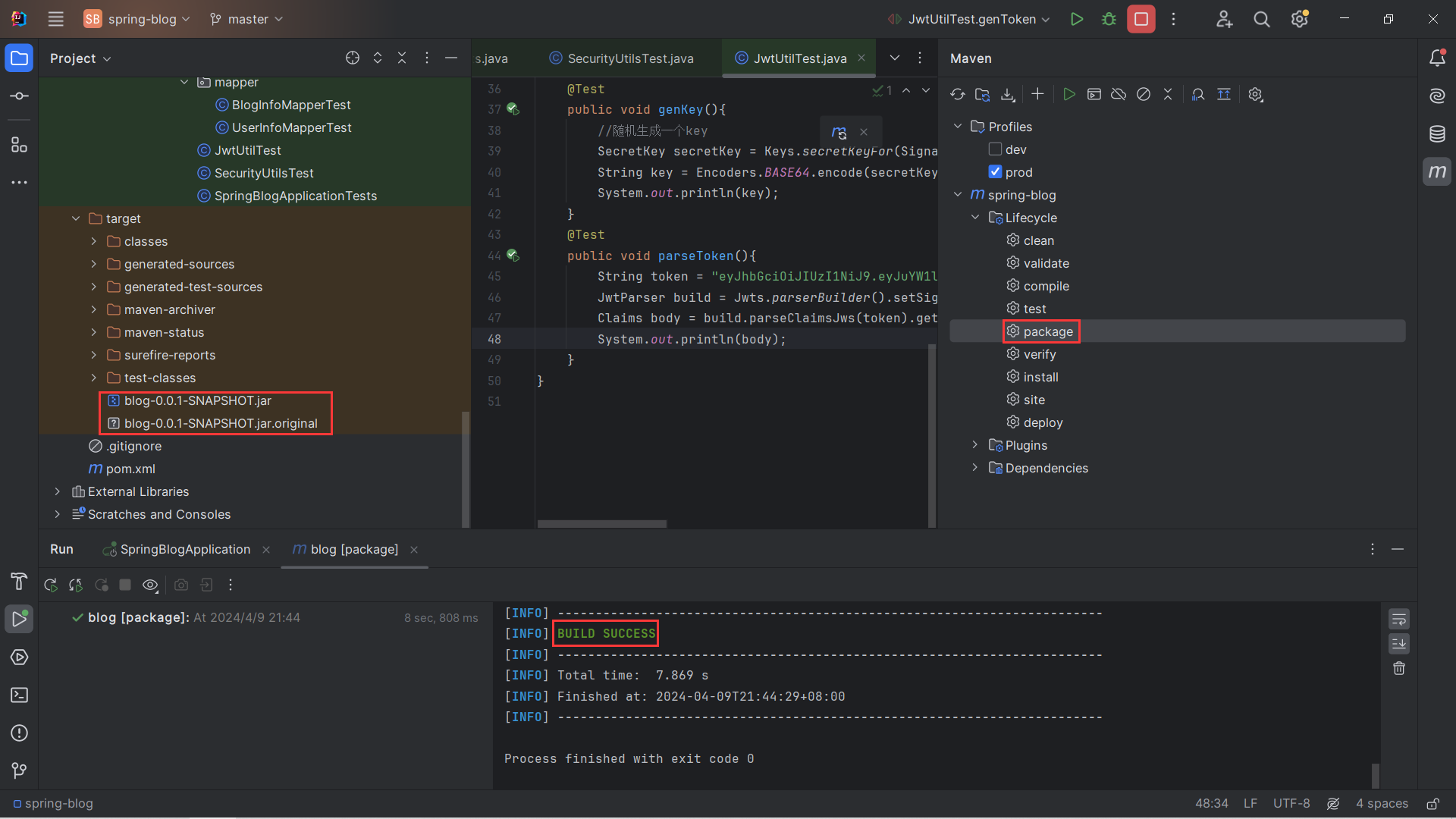
Task: Open the Structure tool window icon
Action: (20, 144)
